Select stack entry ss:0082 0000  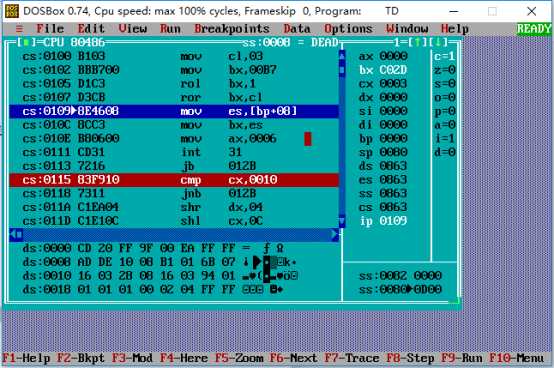pyautogui.click(x=400, y=276)
